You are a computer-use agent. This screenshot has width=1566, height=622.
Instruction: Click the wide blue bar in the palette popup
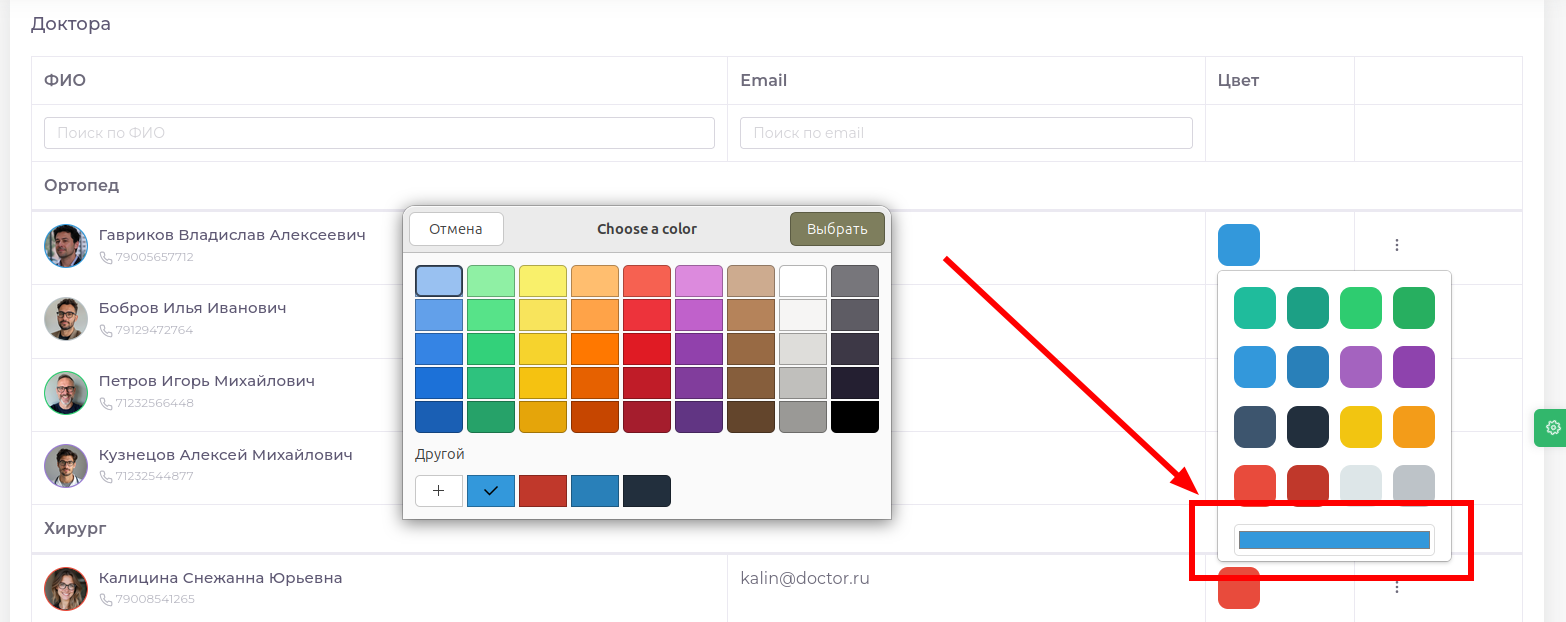[1333, 539]
